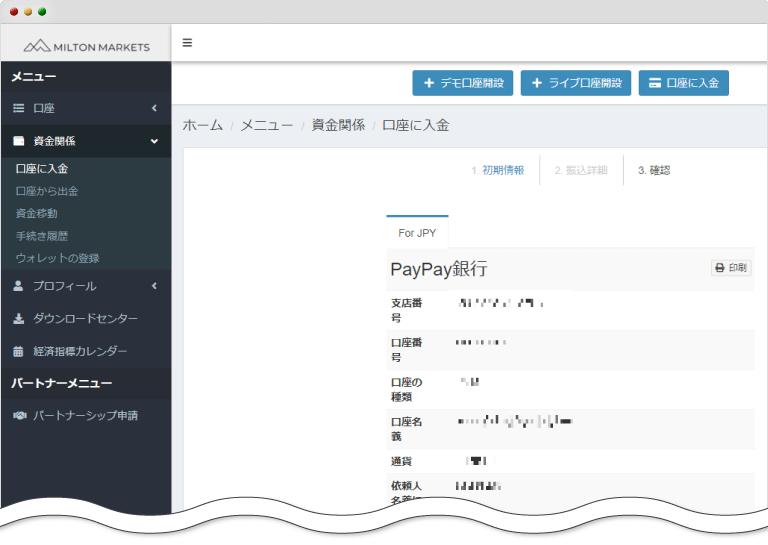Viewport: 768px width, 545px height.
Task: Click the 口座番号 label
Action: [x=406, y=350]
